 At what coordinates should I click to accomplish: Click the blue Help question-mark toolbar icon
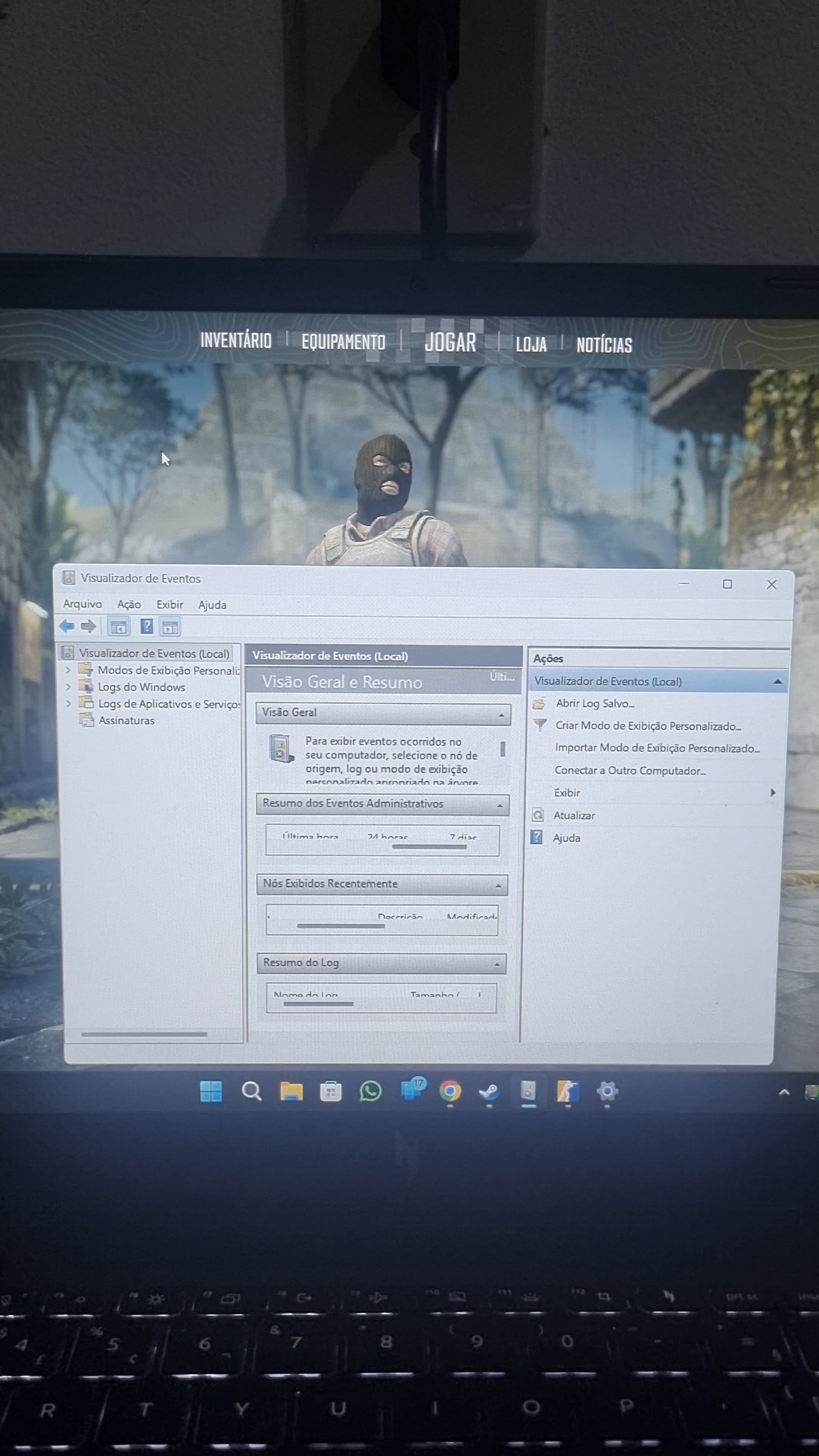tap(146, 626)
